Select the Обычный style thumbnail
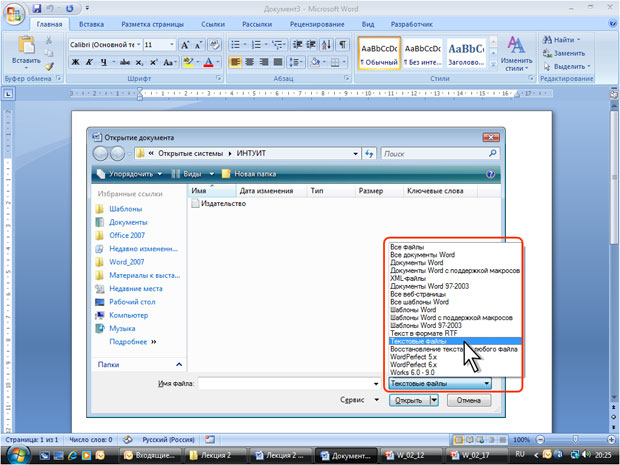Viewport: 620px width, 465px height. [x=379, y=54]
